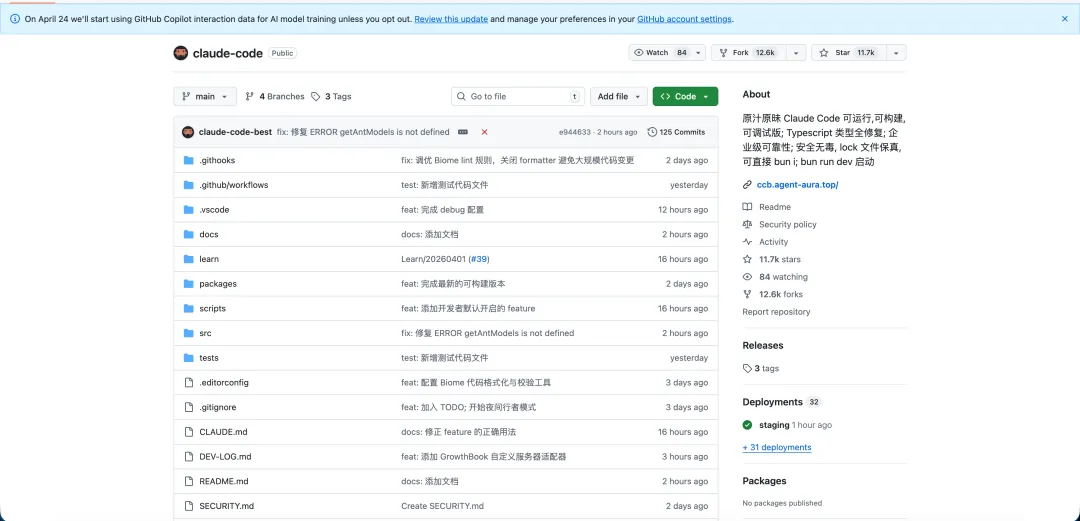Open the Releases heading
The width and height of the screenshot is (1080, 521).
pos(762,345)
